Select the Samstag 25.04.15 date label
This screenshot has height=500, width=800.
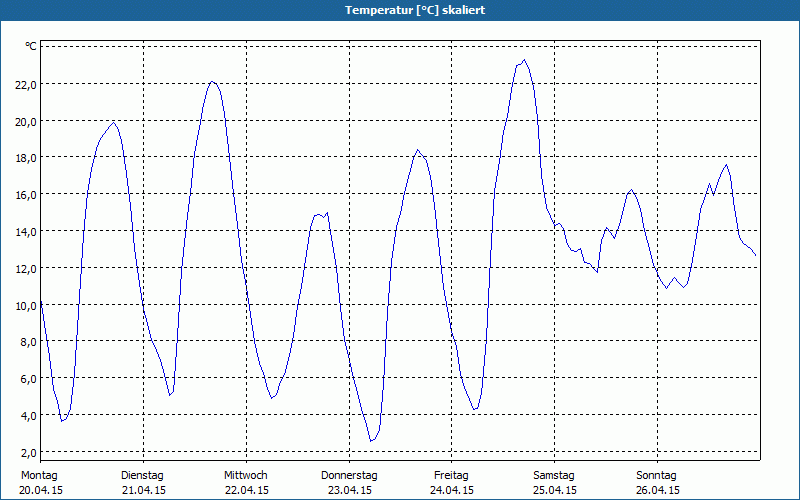[x=554, y=483]
